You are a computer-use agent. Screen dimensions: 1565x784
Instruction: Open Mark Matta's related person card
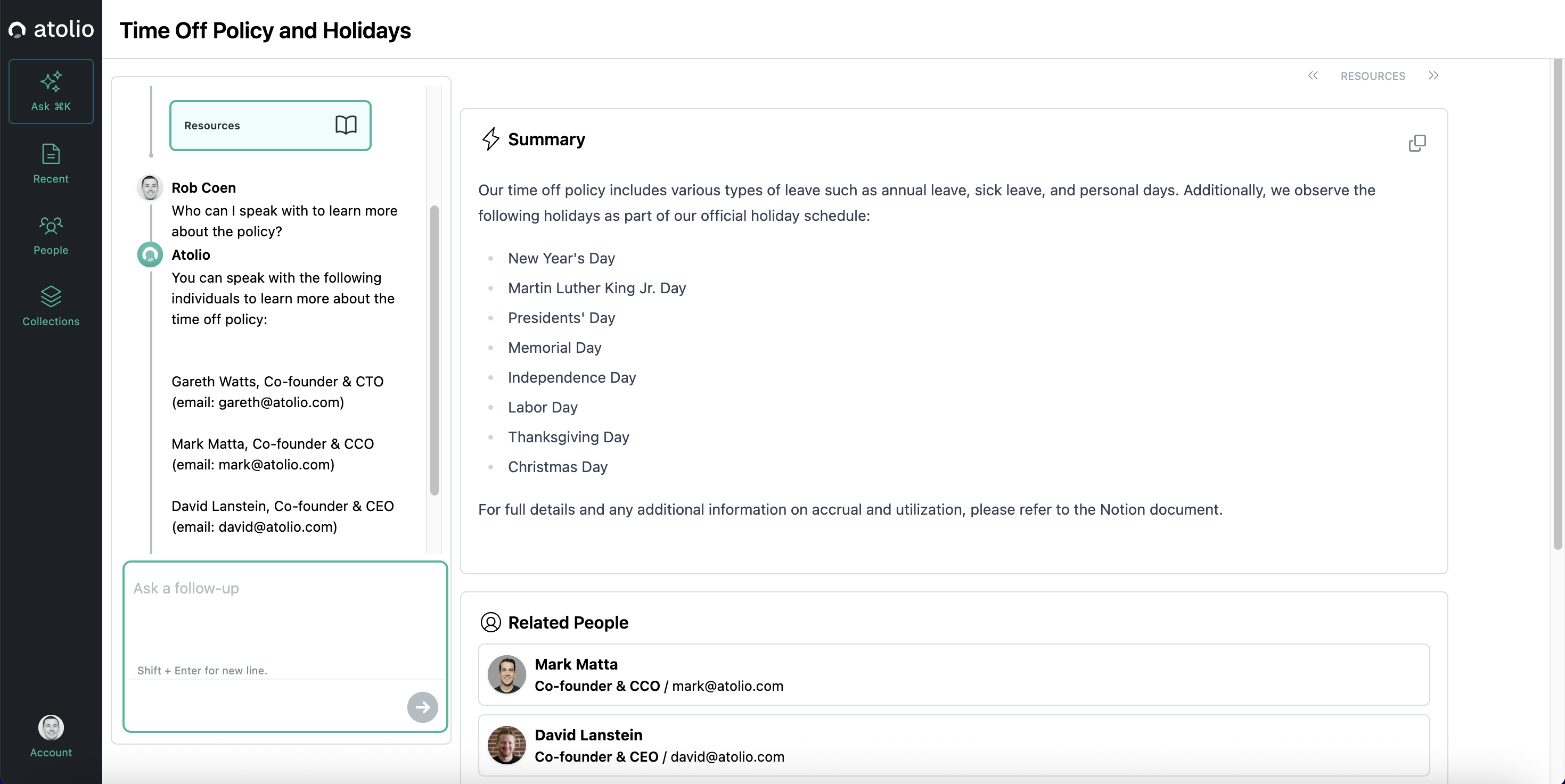click(953, 674)
